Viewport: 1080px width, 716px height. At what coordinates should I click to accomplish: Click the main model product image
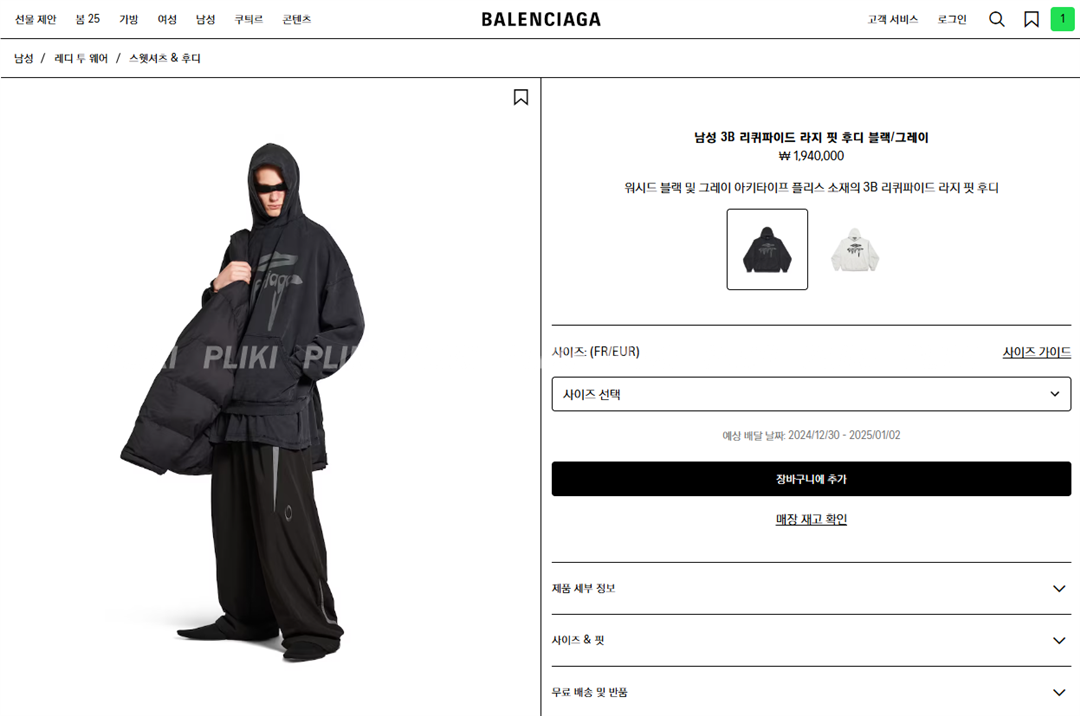coord(242,401)
